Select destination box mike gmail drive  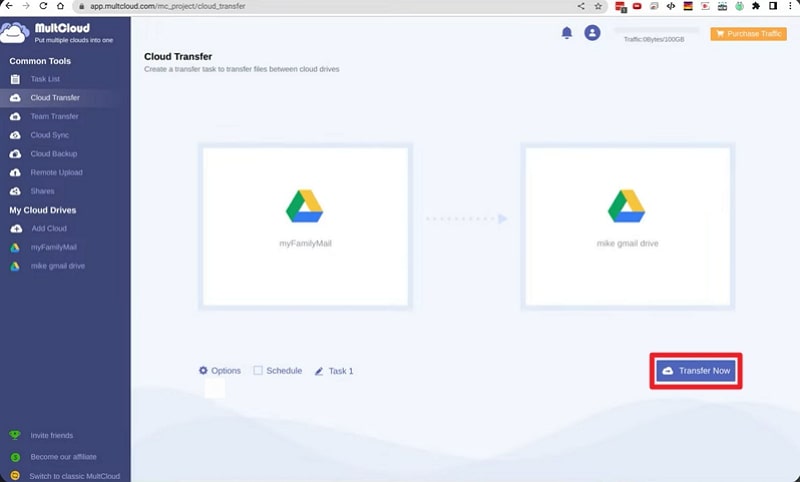(628, 226)
